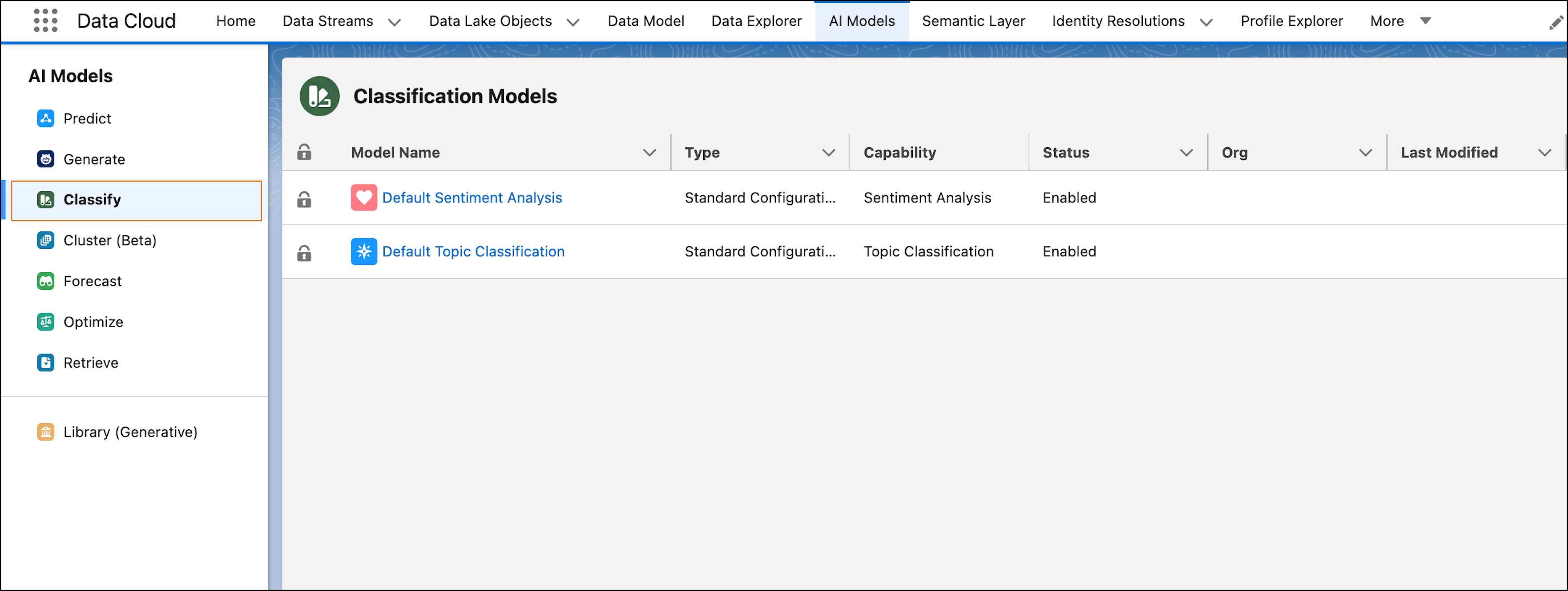1568x591 pixels.
Task: Click the Library (Generative) icon
Action: pos(46,432)
